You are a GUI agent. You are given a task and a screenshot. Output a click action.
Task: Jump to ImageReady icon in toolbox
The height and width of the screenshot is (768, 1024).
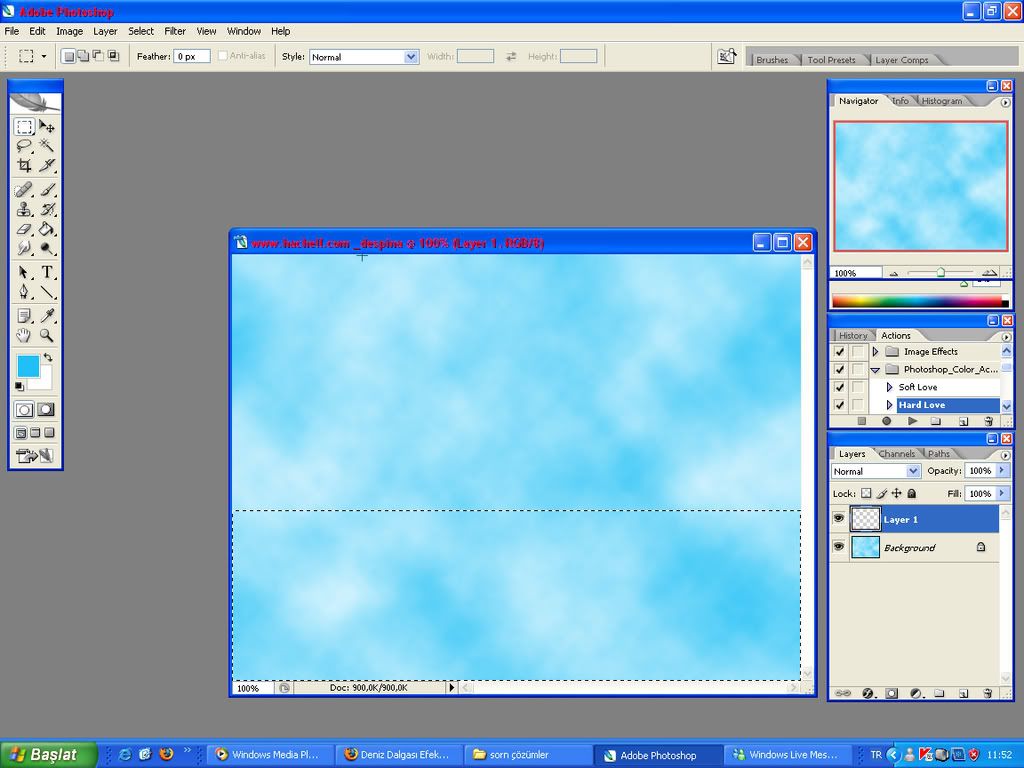click(x=35, y=456)
